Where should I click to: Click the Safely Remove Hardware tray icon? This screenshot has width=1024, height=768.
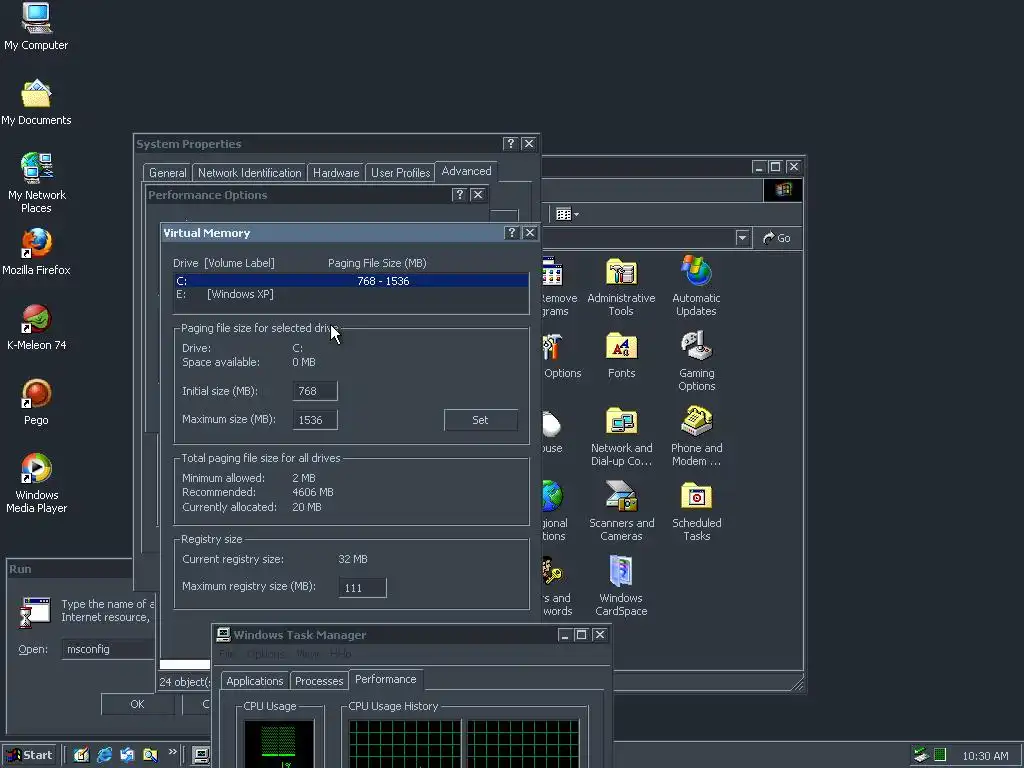click(921, 755)
